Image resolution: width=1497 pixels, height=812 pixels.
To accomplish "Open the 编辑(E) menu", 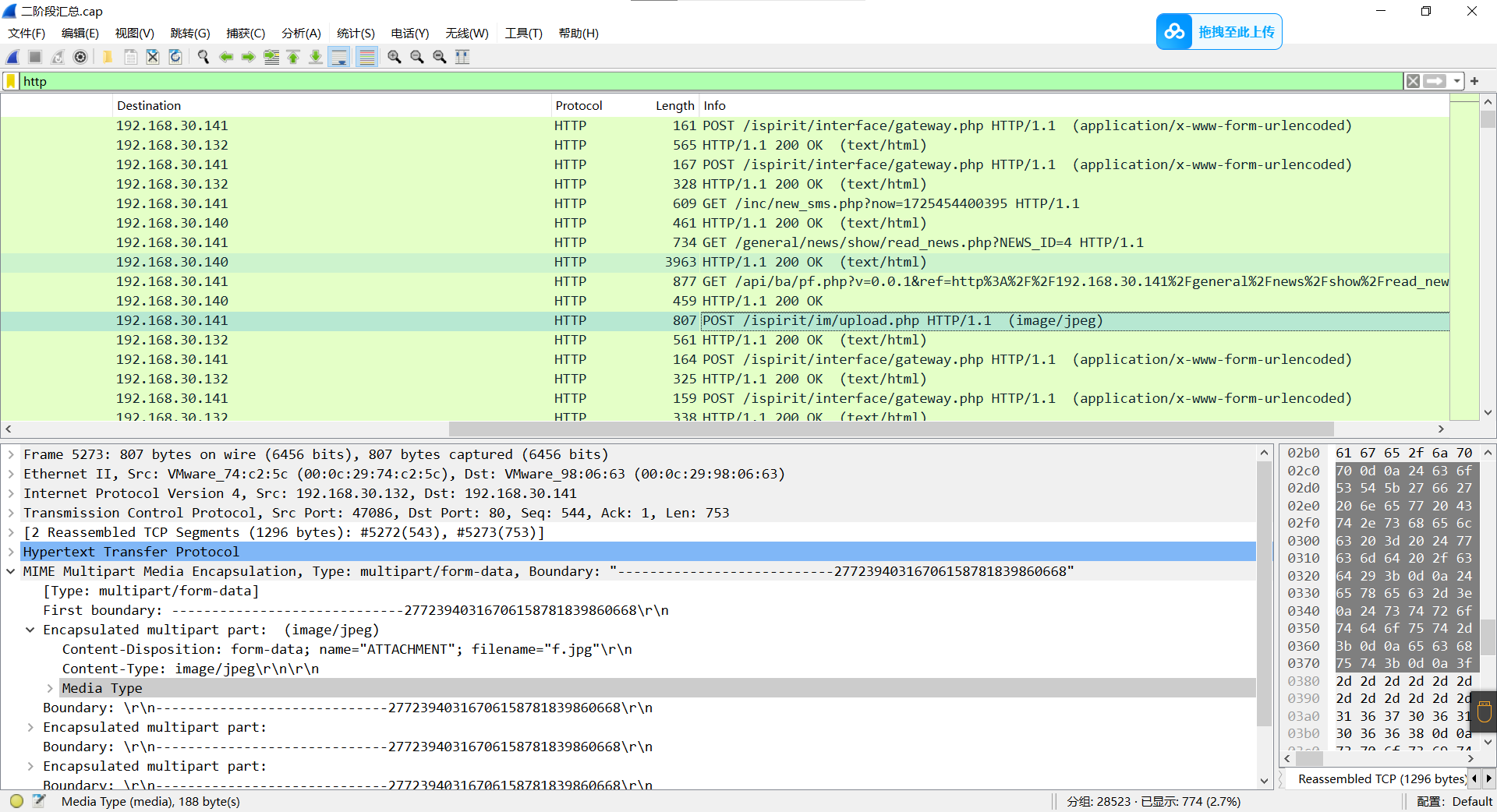I will (80, 34).
